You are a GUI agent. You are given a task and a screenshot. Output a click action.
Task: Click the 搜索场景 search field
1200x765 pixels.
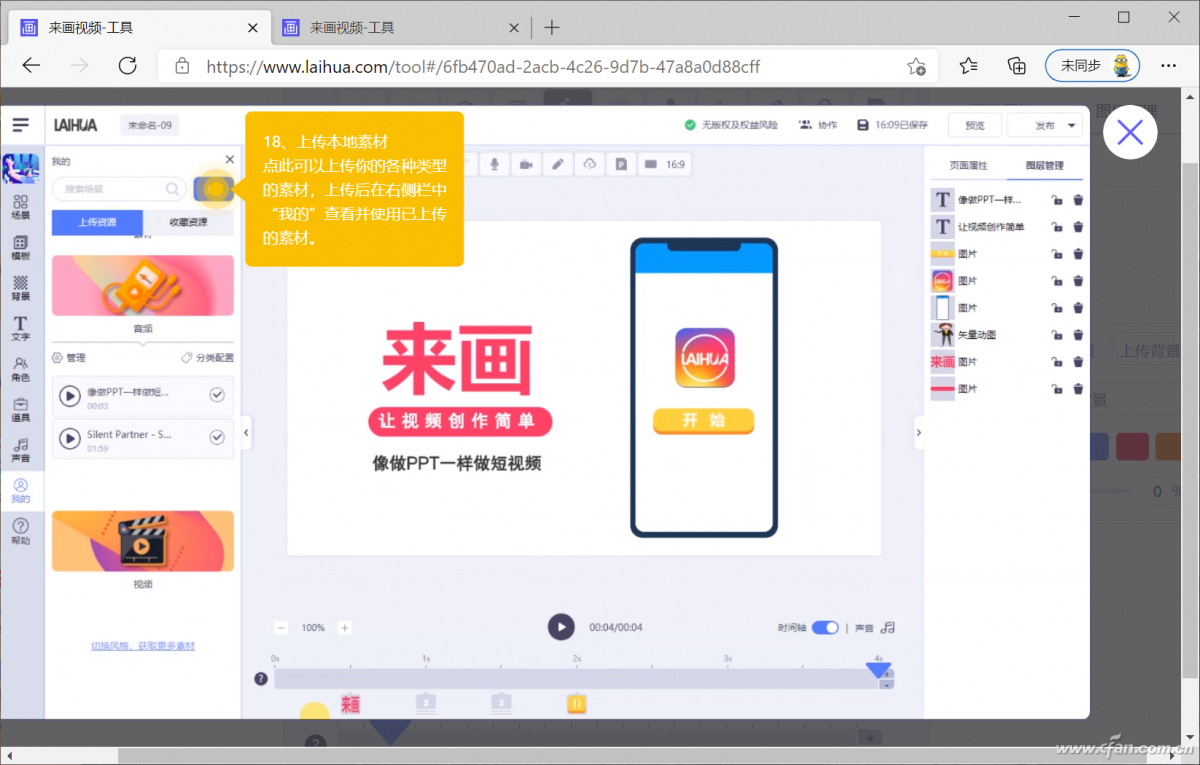click(119, 188)
